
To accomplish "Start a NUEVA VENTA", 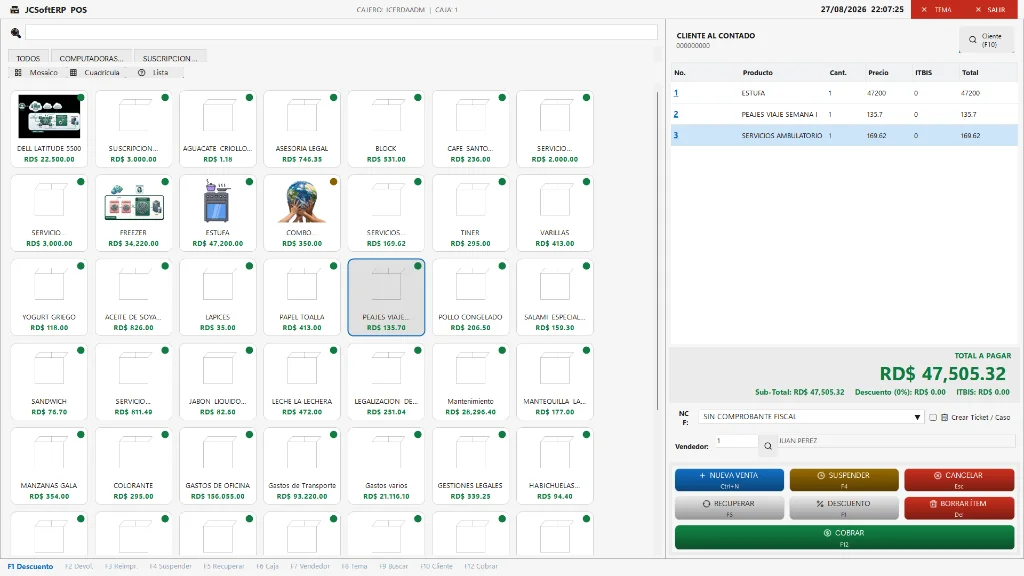I will coord(729,480).
